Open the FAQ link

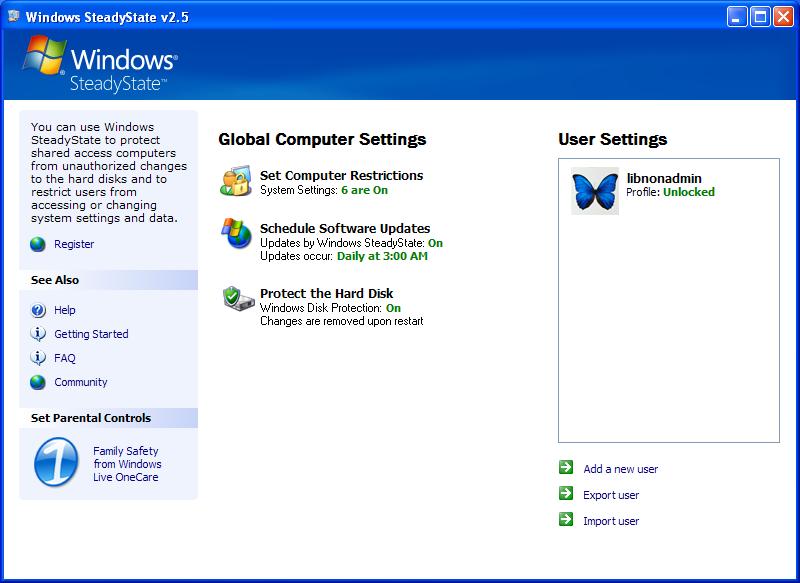[65, 358]
